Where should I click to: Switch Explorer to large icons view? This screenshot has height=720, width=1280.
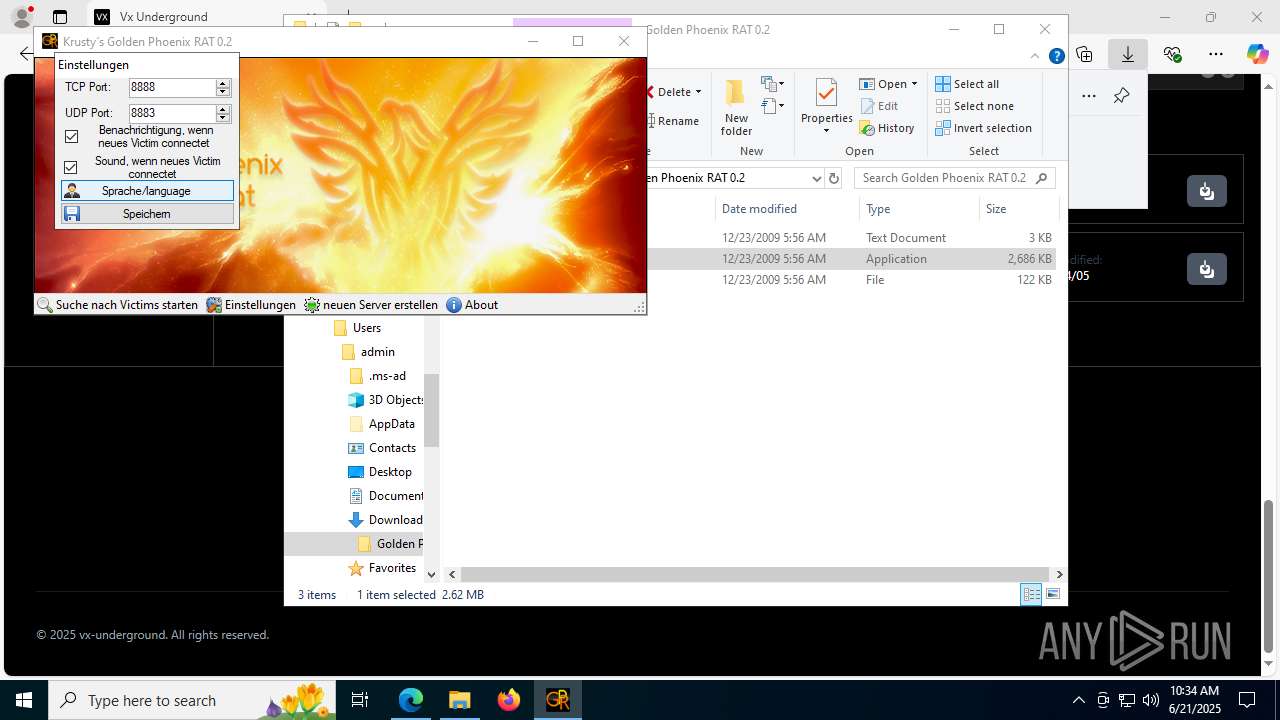[x=1052, y=594]
